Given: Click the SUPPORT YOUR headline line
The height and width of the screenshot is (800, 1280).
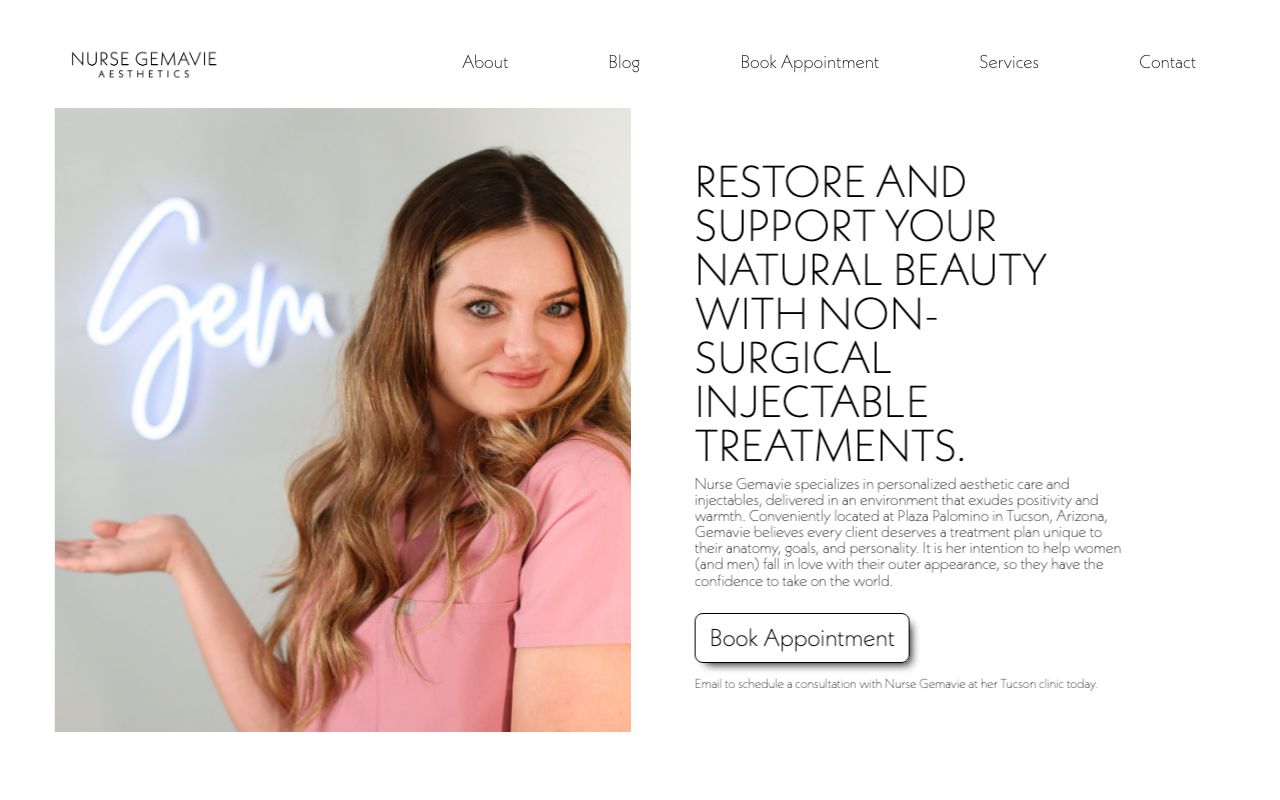Looking at the screenshot, I should tap(846, 226).
